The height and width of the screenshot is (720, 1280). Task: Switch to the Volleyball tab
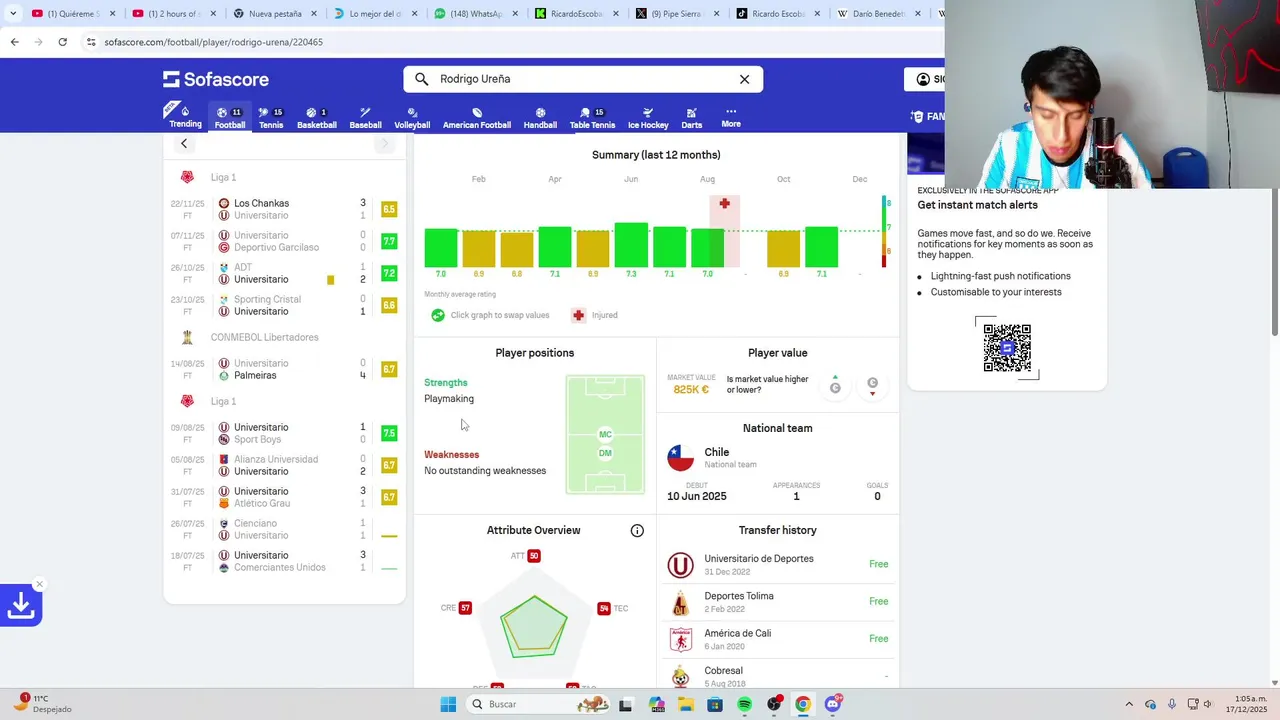coord(412,118)
